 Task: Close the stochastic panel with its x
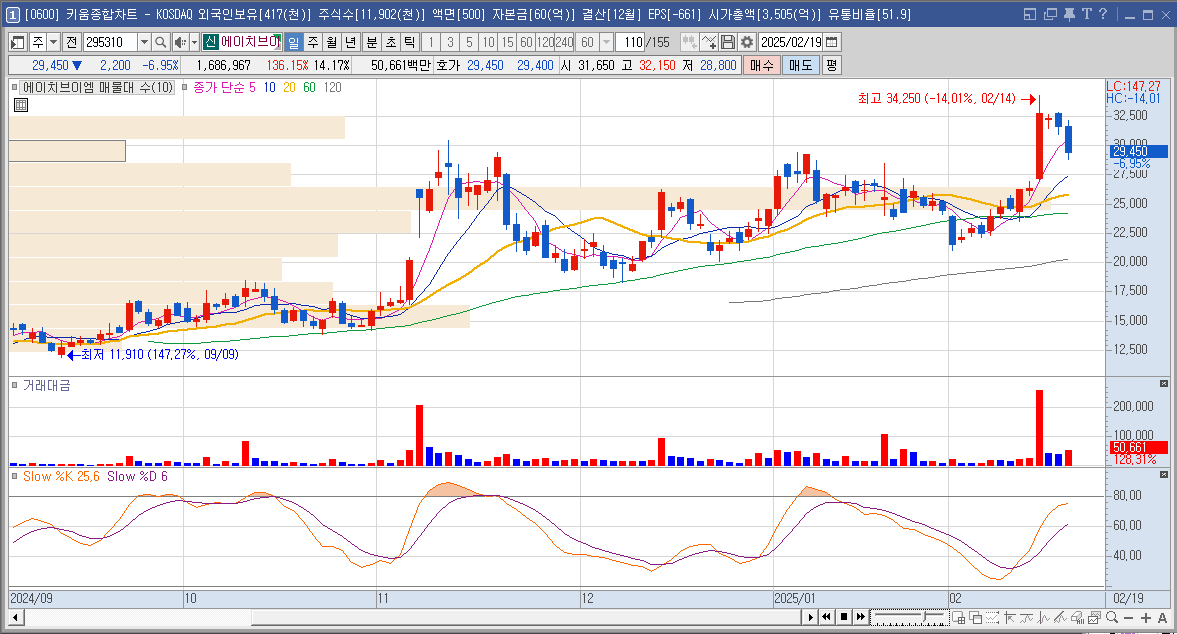point(1163,475)
